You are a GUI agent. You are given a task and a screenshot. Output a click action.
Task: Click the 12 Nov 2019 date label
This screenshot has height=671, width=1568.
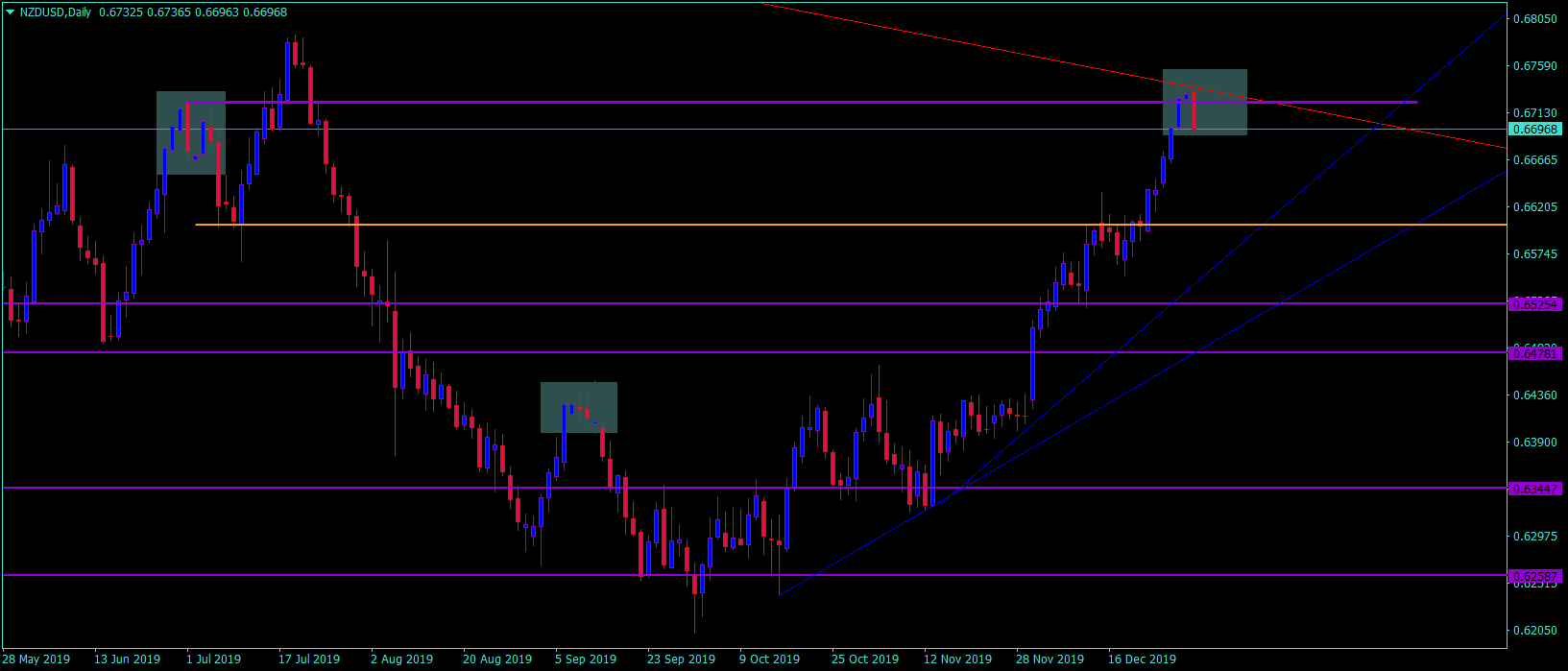pos(957,659)
